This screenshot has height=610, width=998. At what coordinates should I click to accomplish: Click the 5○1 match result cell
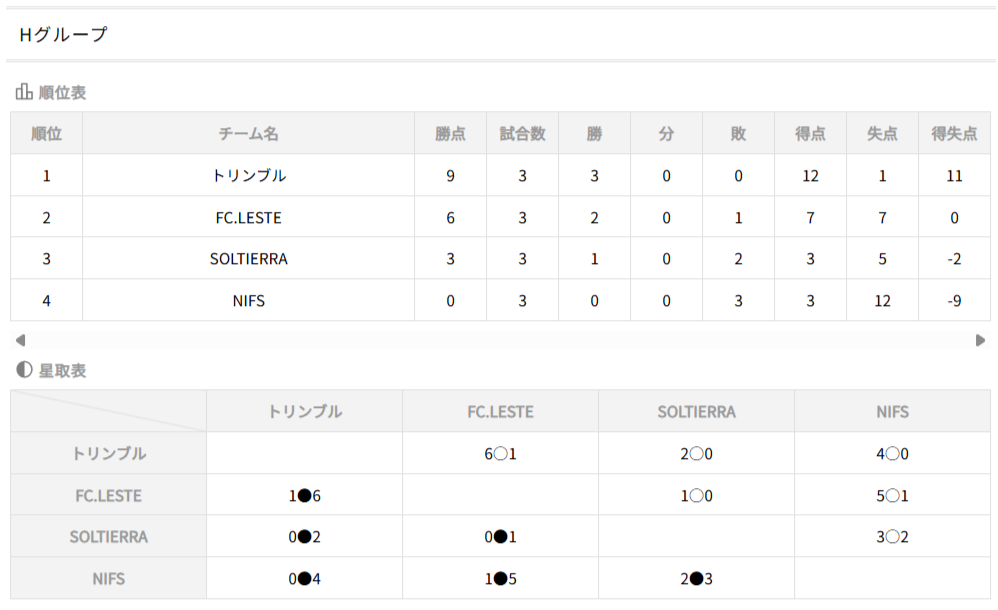(892, 496)
